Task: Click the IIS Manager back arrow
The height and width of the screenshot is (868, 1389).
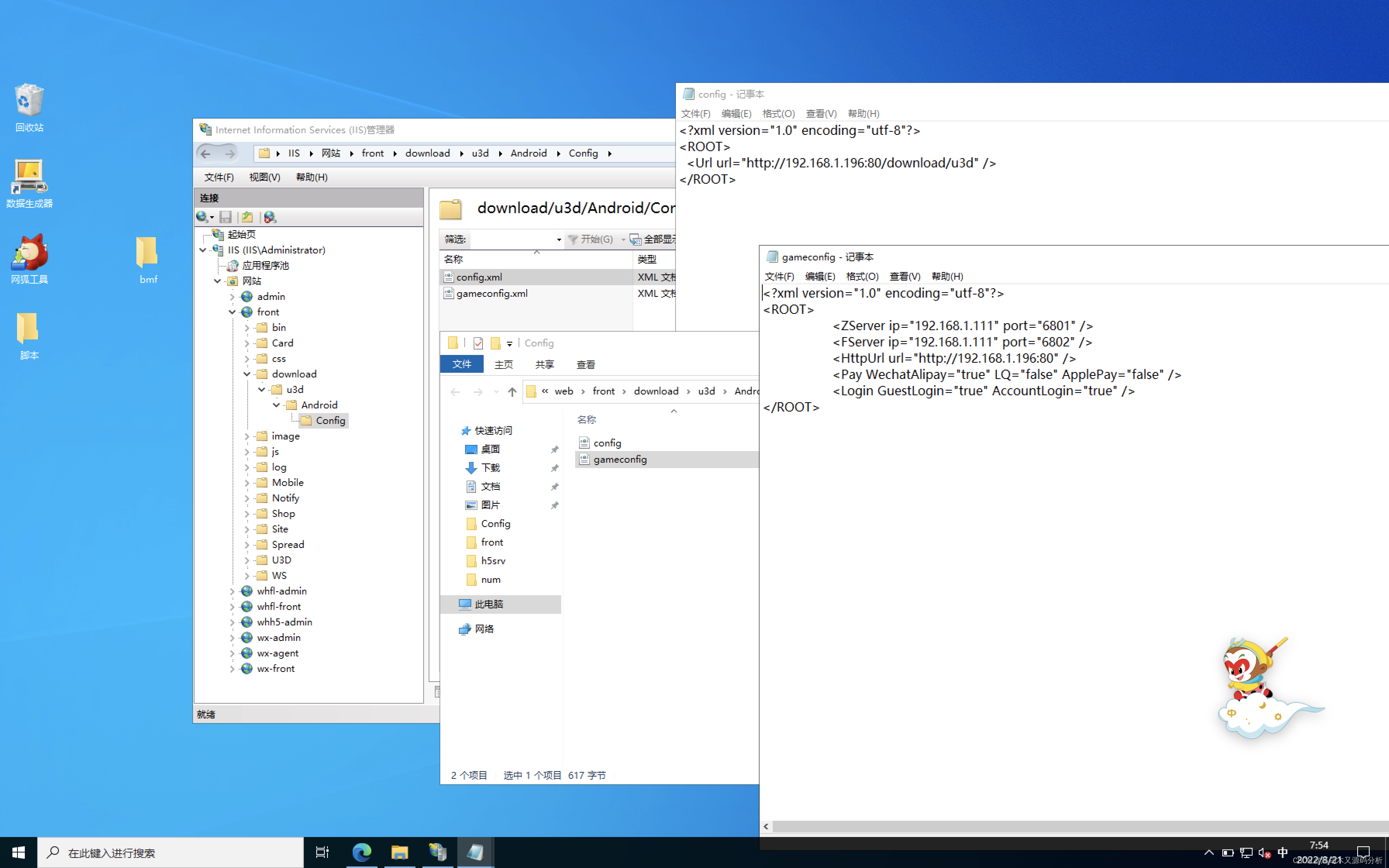Action: (205, 153)
